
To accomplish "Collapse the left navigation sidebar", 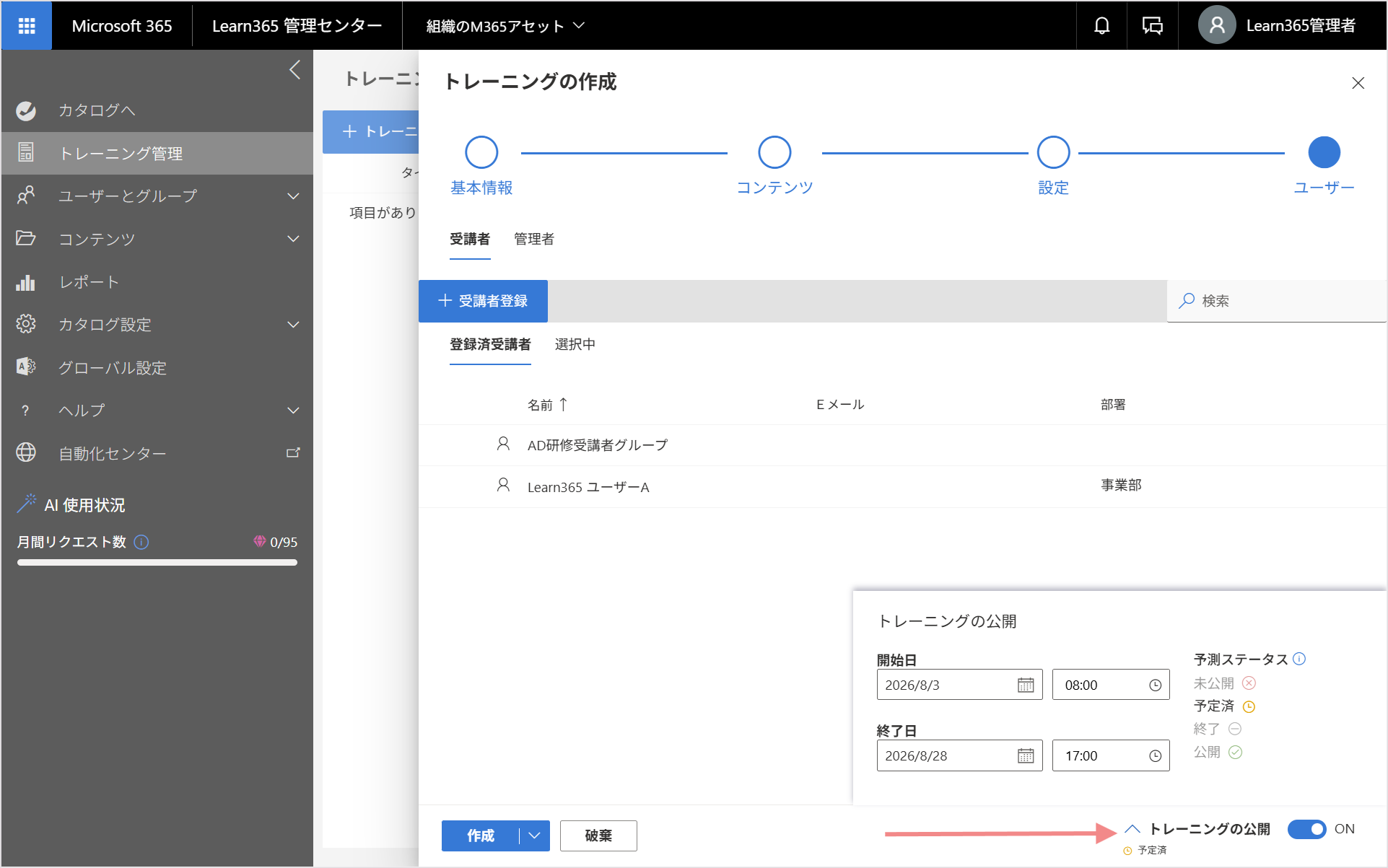I will click(x=294, y=70).
